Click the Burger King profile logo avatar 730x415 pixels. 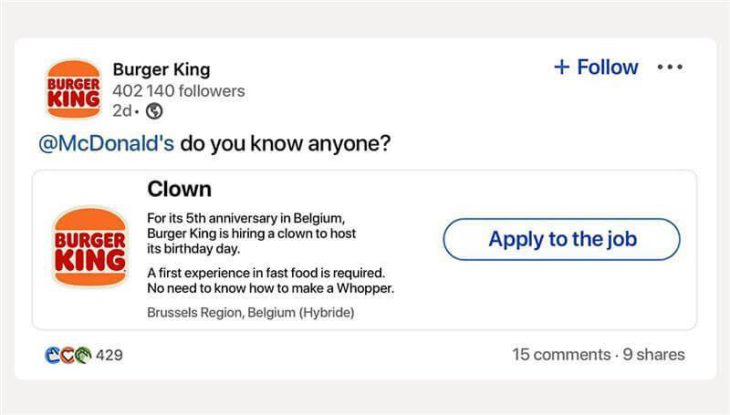(x=73, y=89)
